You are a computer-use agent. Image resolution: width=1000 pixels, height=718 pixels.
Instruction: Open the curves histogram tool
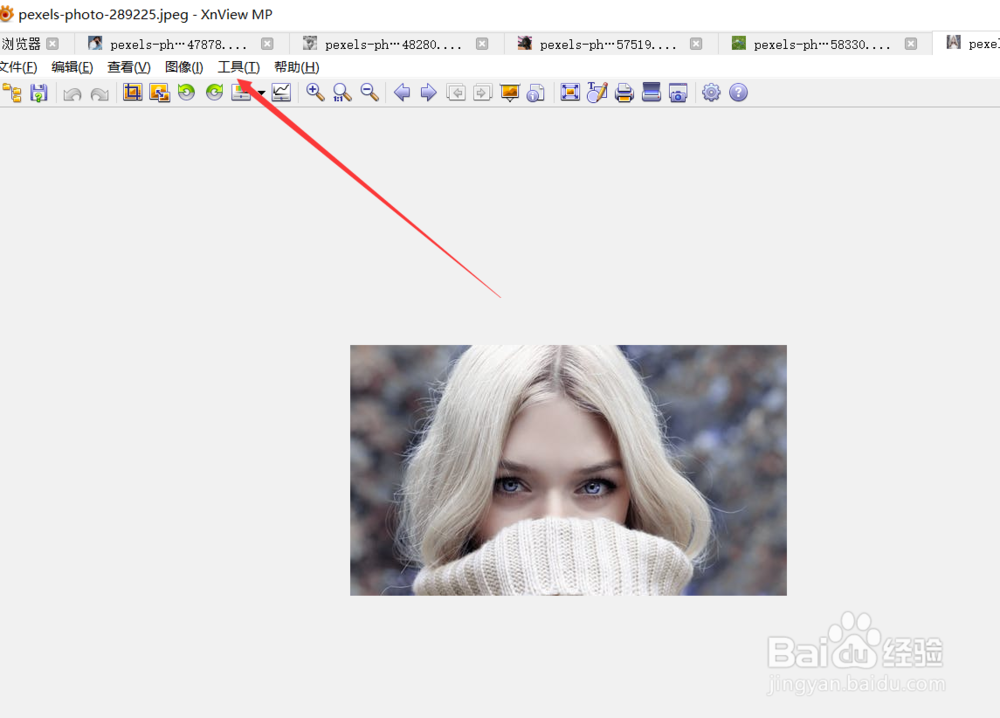point(281,93)
